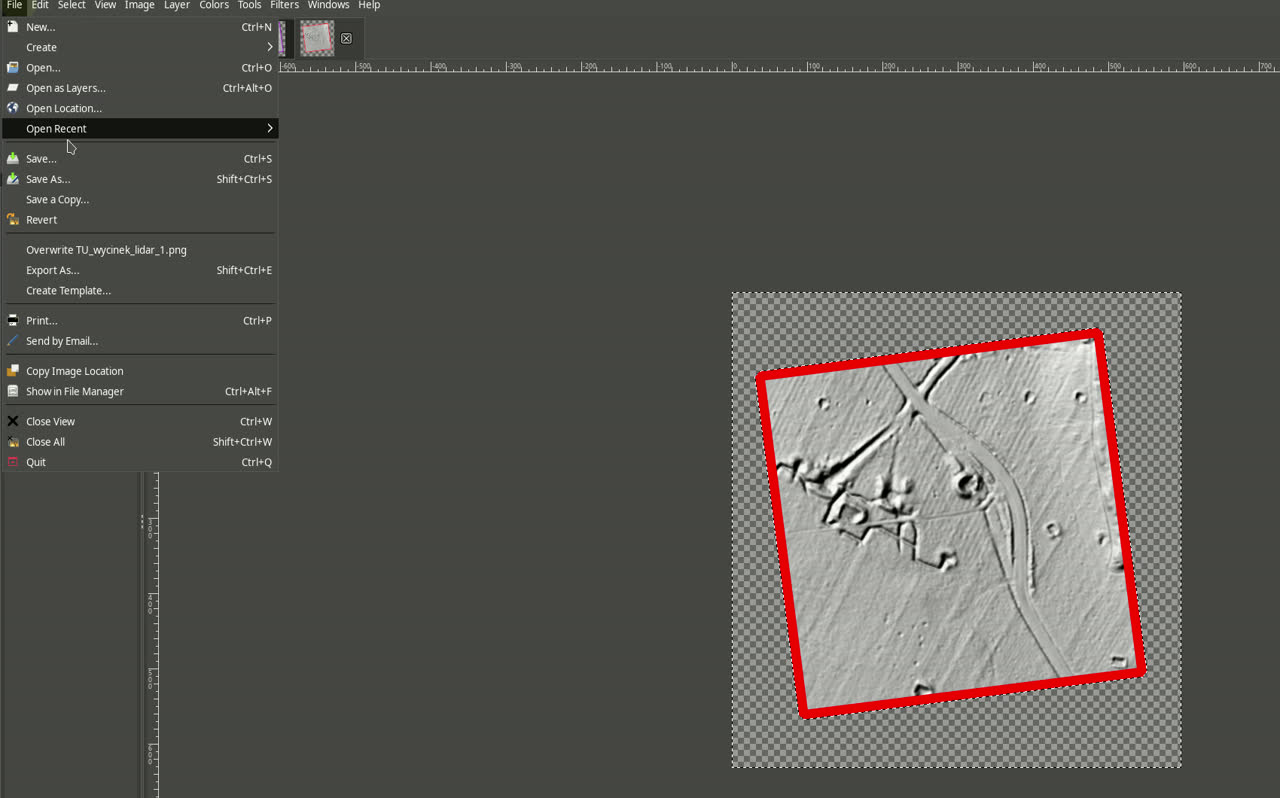1280x798 pixels.
Task: Expand the Open Recent submenu
Action: pos(140,129)
